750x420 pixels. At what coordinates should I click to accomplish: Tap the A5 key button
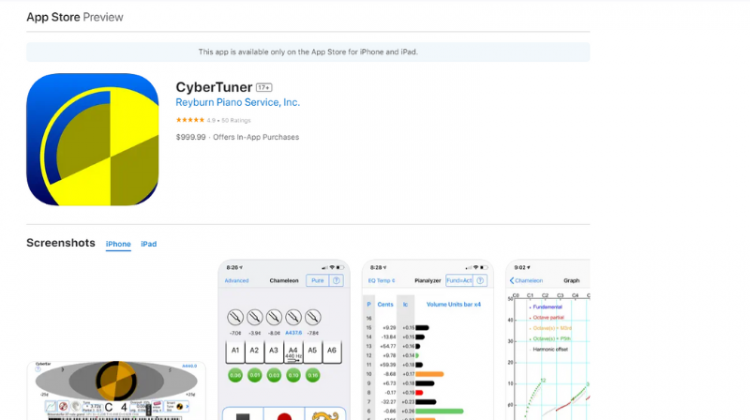[312, 352]
